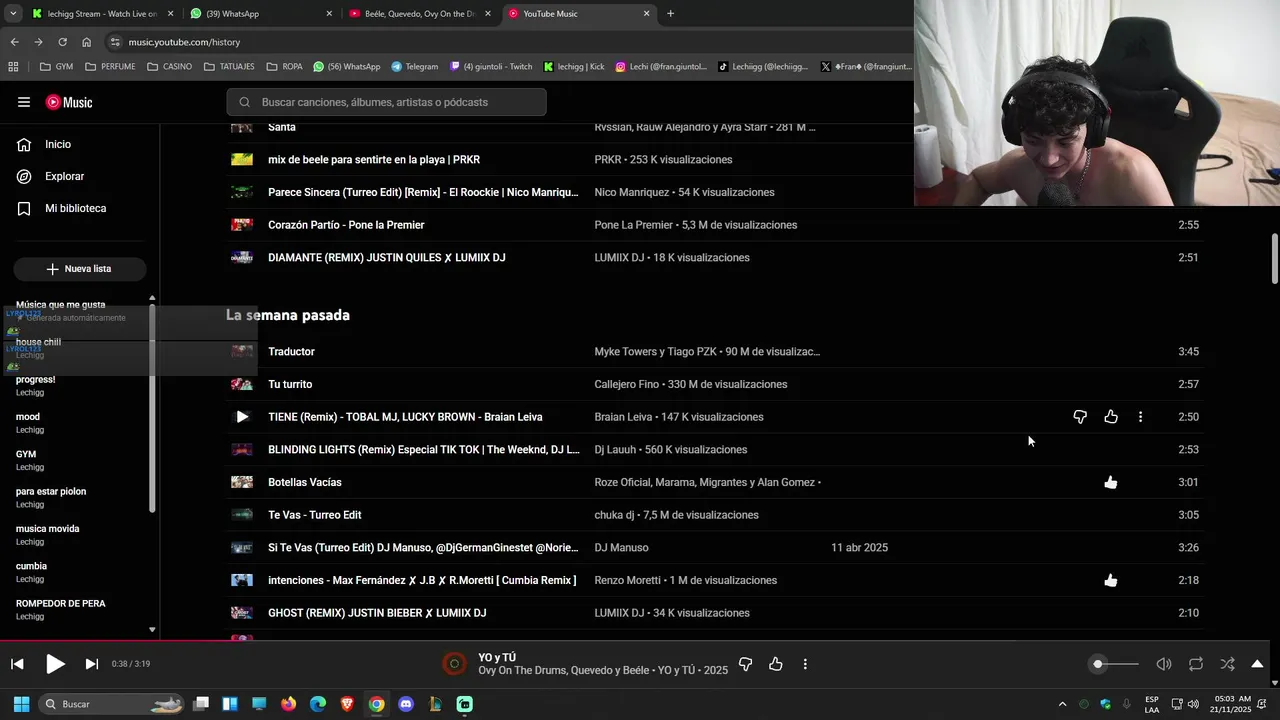Open the lechigg Kick bookmark

574,67
